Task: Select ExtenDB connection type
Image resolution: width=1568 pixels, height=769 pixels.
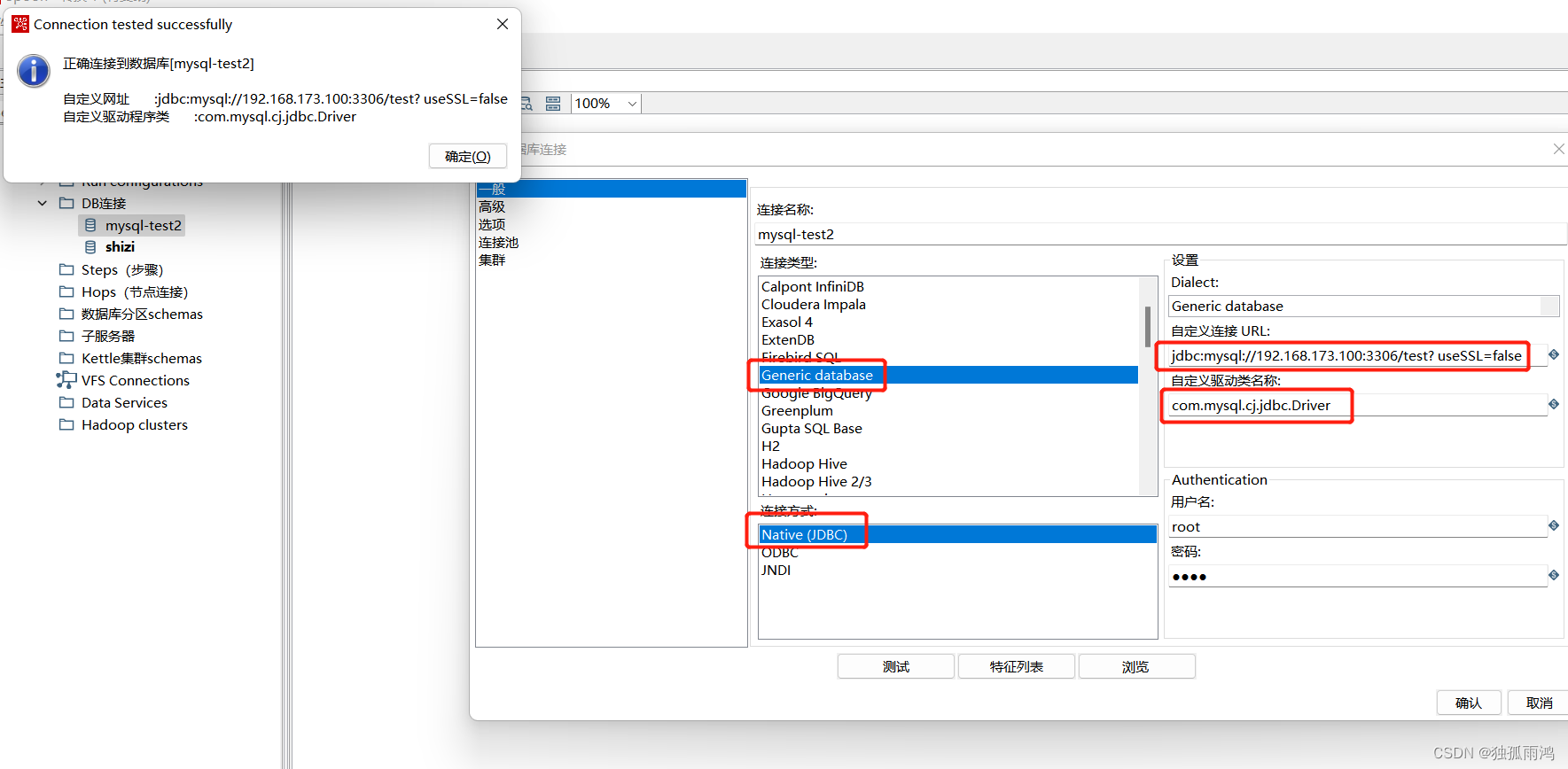Action: point(788,339)
